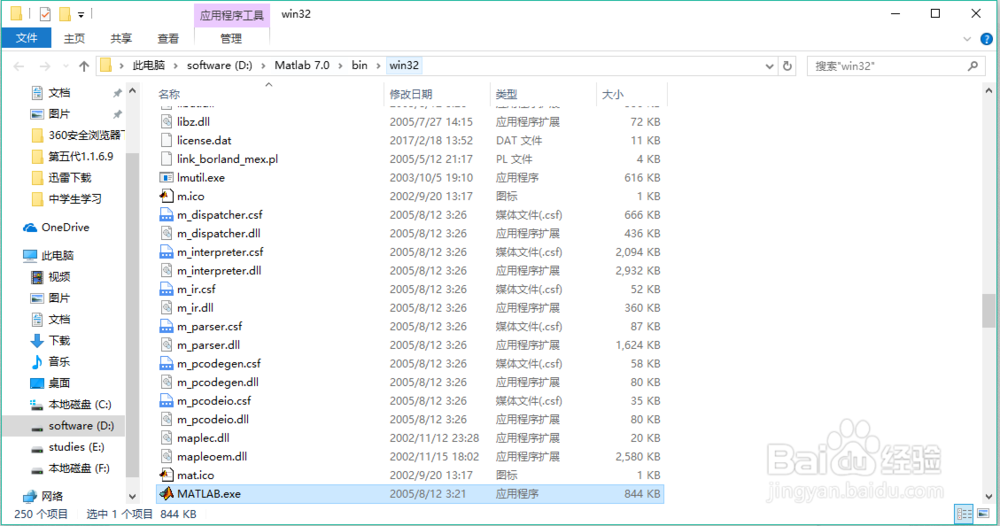Screen dimensions: 1000x526
Task: Switch to the 共享 ribbon tab
Action: click(x=121, y=38)
